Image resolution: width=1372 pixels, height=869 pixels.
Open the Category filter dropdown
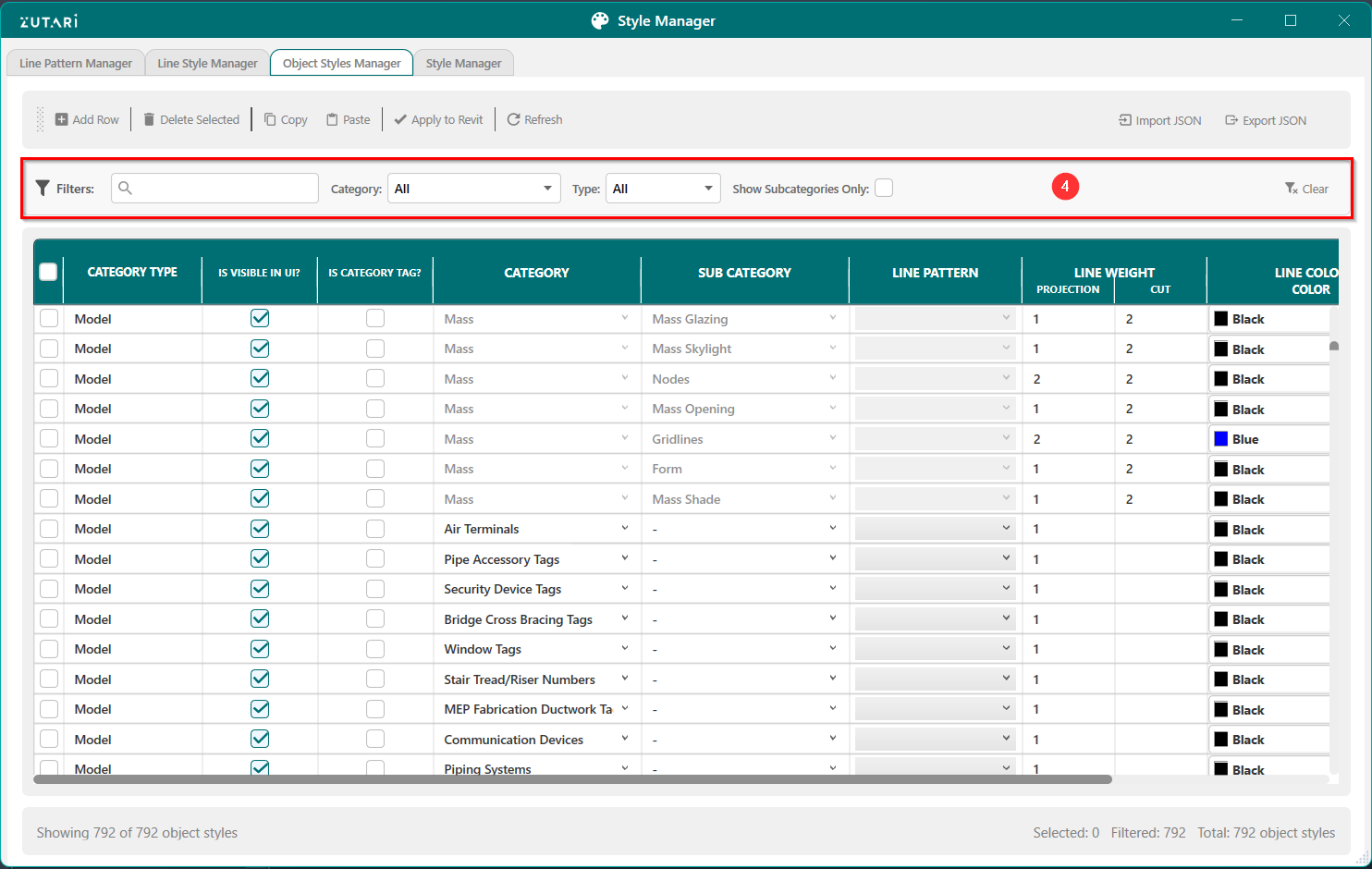tap(473, 189)
